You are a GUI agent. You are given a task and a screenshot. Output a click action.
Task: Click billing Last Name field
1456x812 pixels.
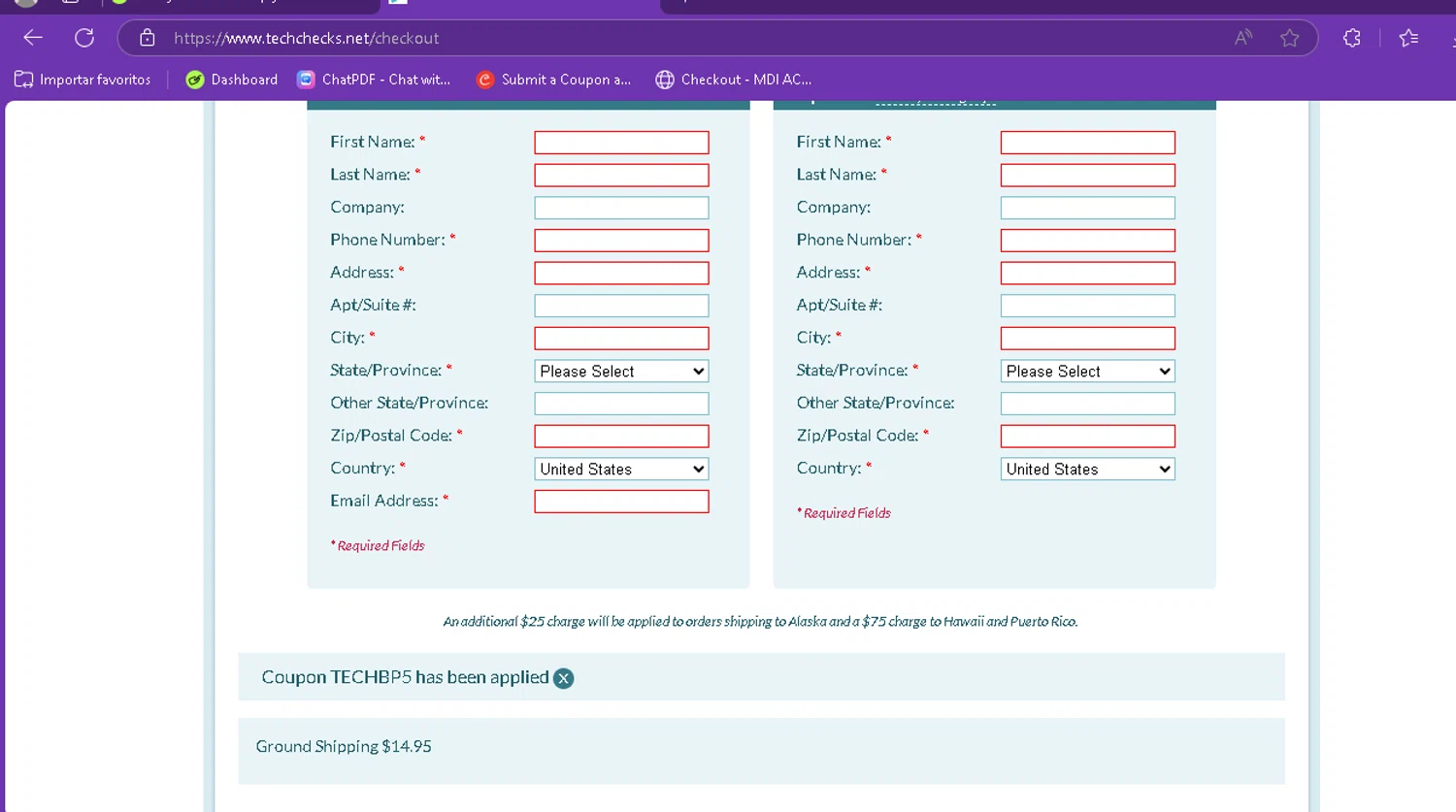(621, 175)
